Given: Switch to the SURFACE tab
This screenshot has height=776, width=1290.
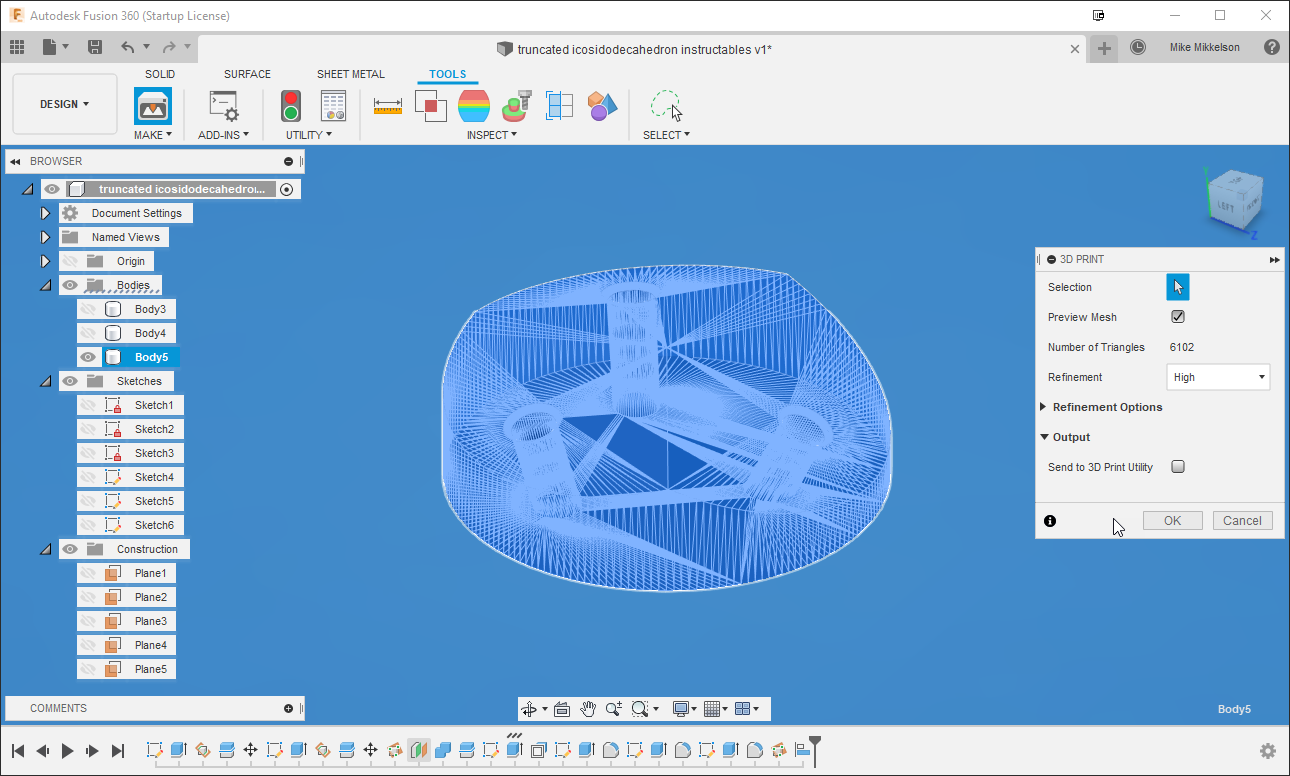Looking at the screenshot, I should 247,74.
